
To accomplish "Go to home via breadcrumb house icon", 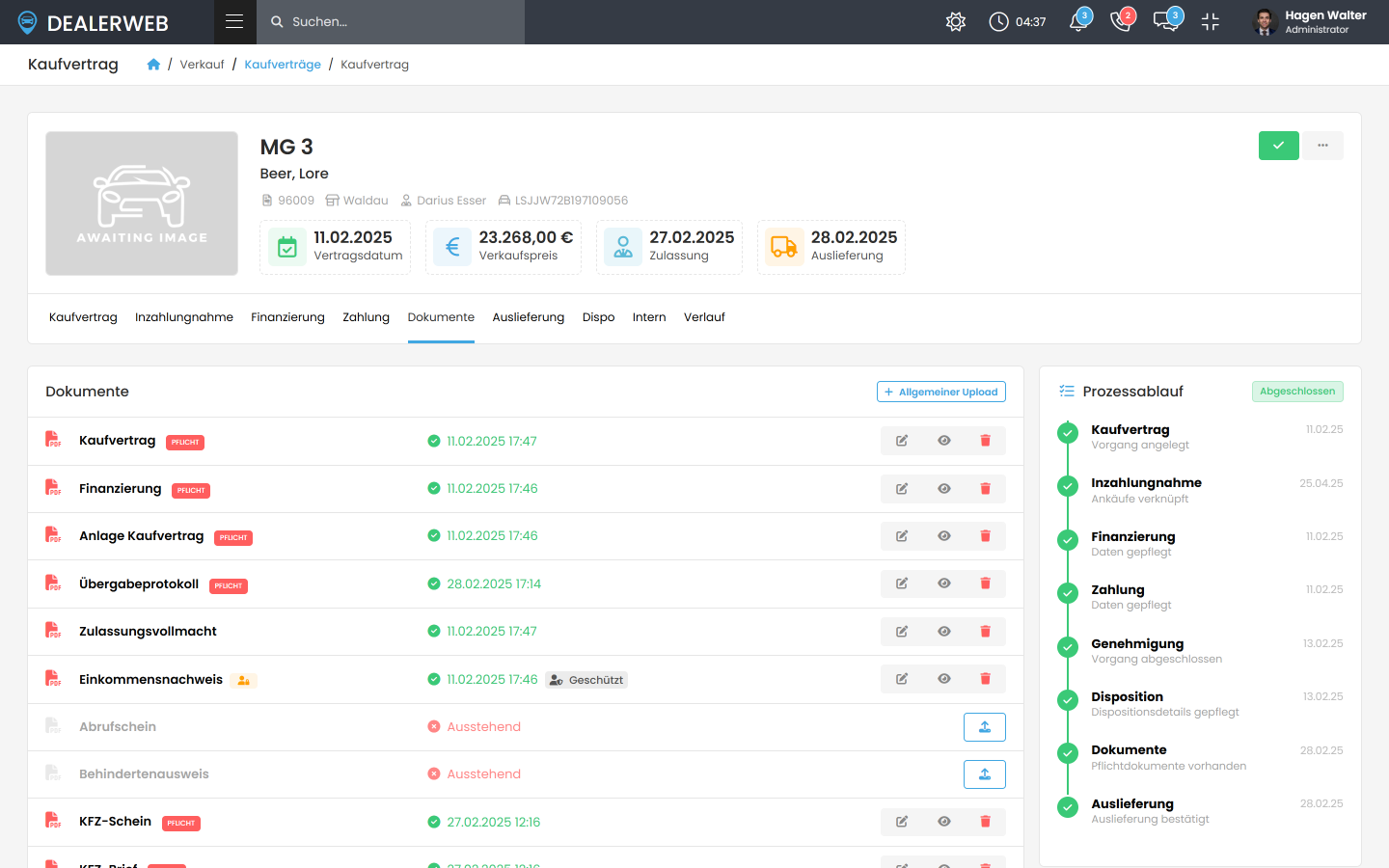I will [x=153, y=65].
